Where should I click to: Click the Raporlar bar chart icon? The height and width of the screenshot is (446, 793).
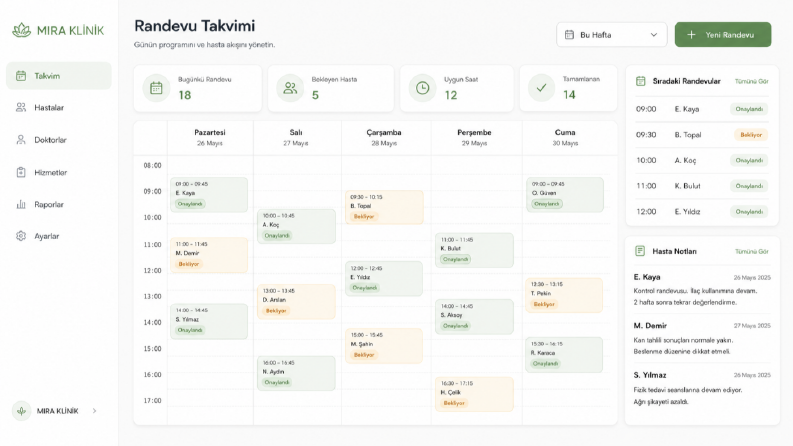[x=21, y=204]
